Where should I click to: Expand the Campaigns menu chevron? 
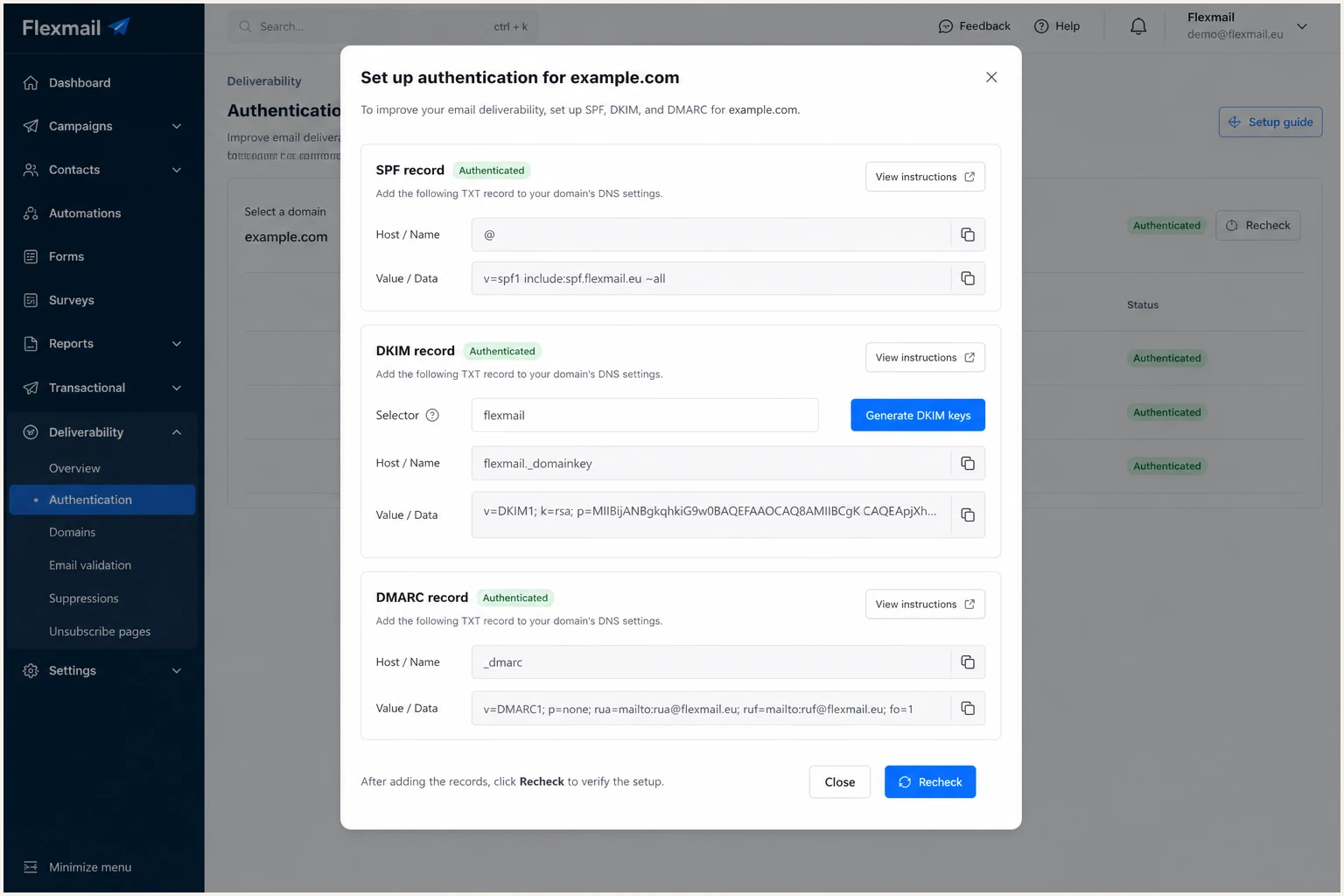tap(177, 126)
